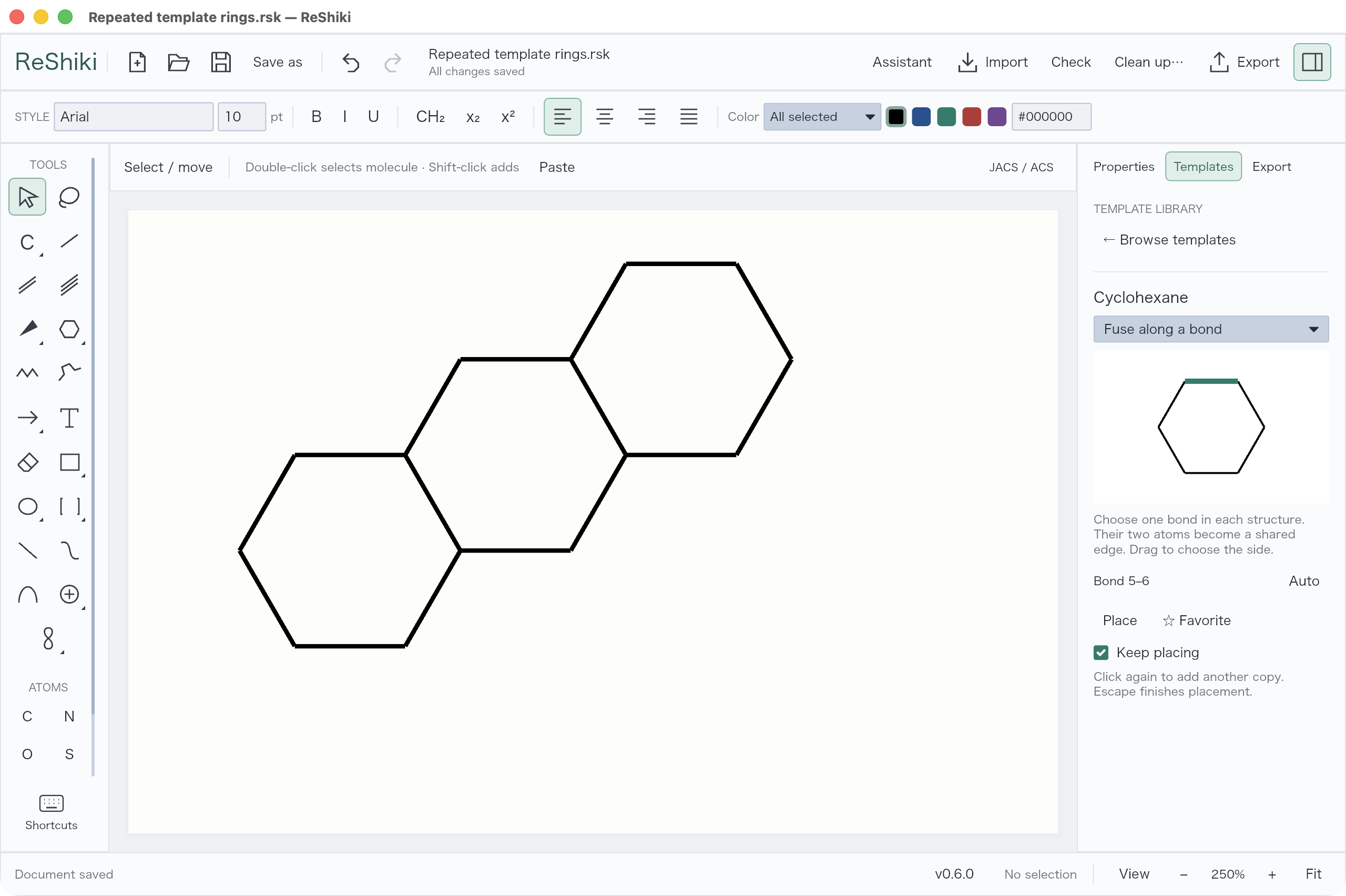Image resolution: width=1346 pixels, height=896 pixels.
Task: Switch to the Properties tab
Action: 1123,167
